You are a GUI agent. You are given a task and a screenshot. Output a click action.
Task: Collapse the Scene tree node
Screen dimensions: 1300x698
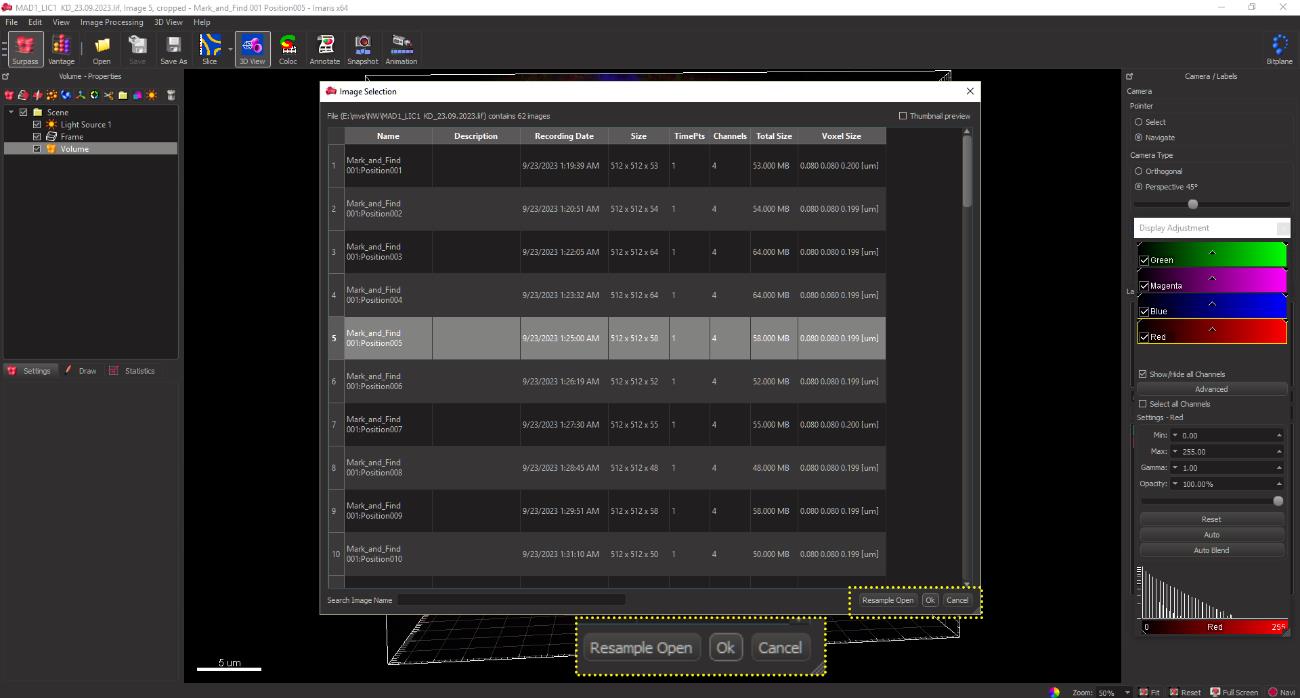[11, 112]
